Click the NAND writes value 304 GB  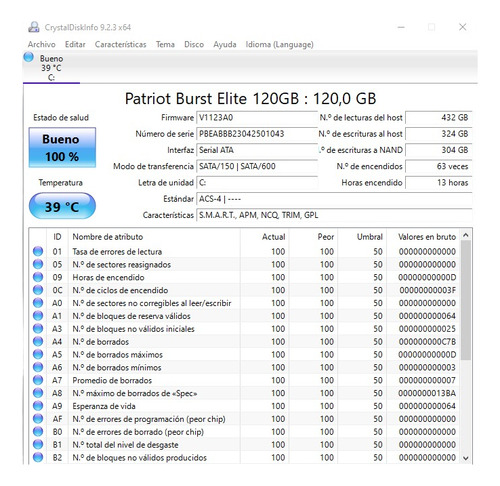(439, 150)
